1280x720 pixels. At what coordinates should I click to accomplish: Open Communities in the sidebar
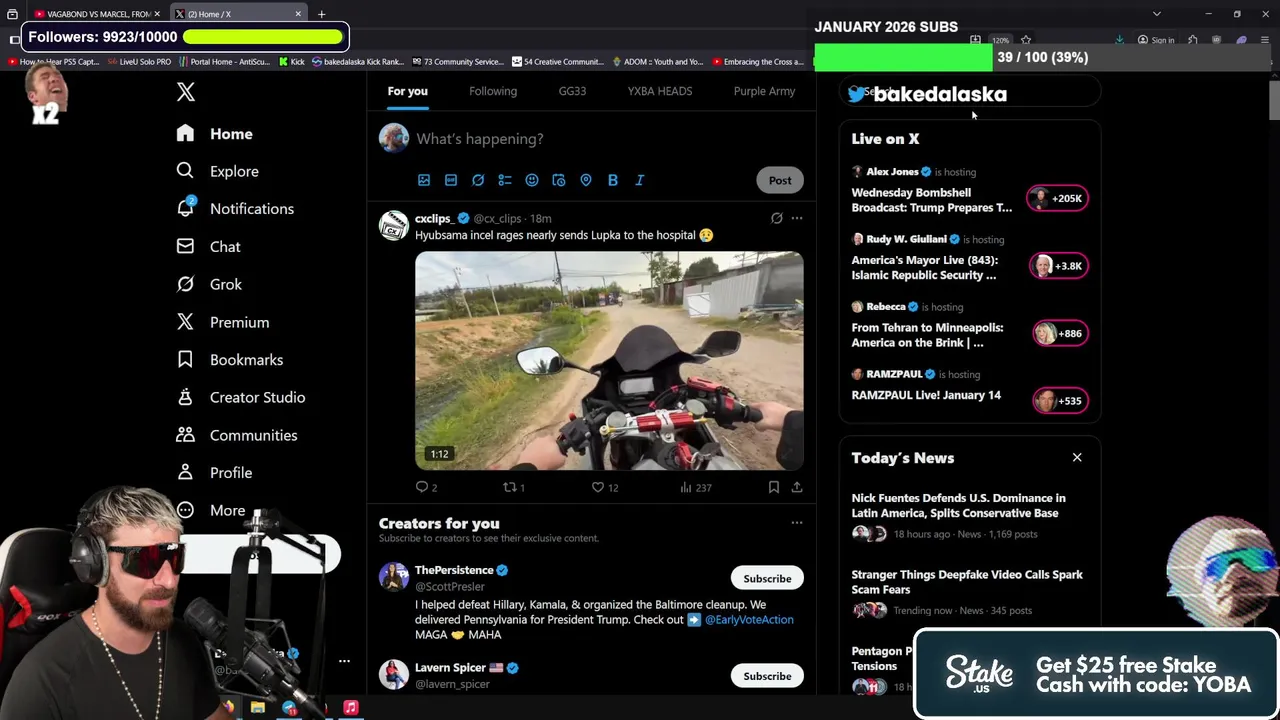[236, 435]
